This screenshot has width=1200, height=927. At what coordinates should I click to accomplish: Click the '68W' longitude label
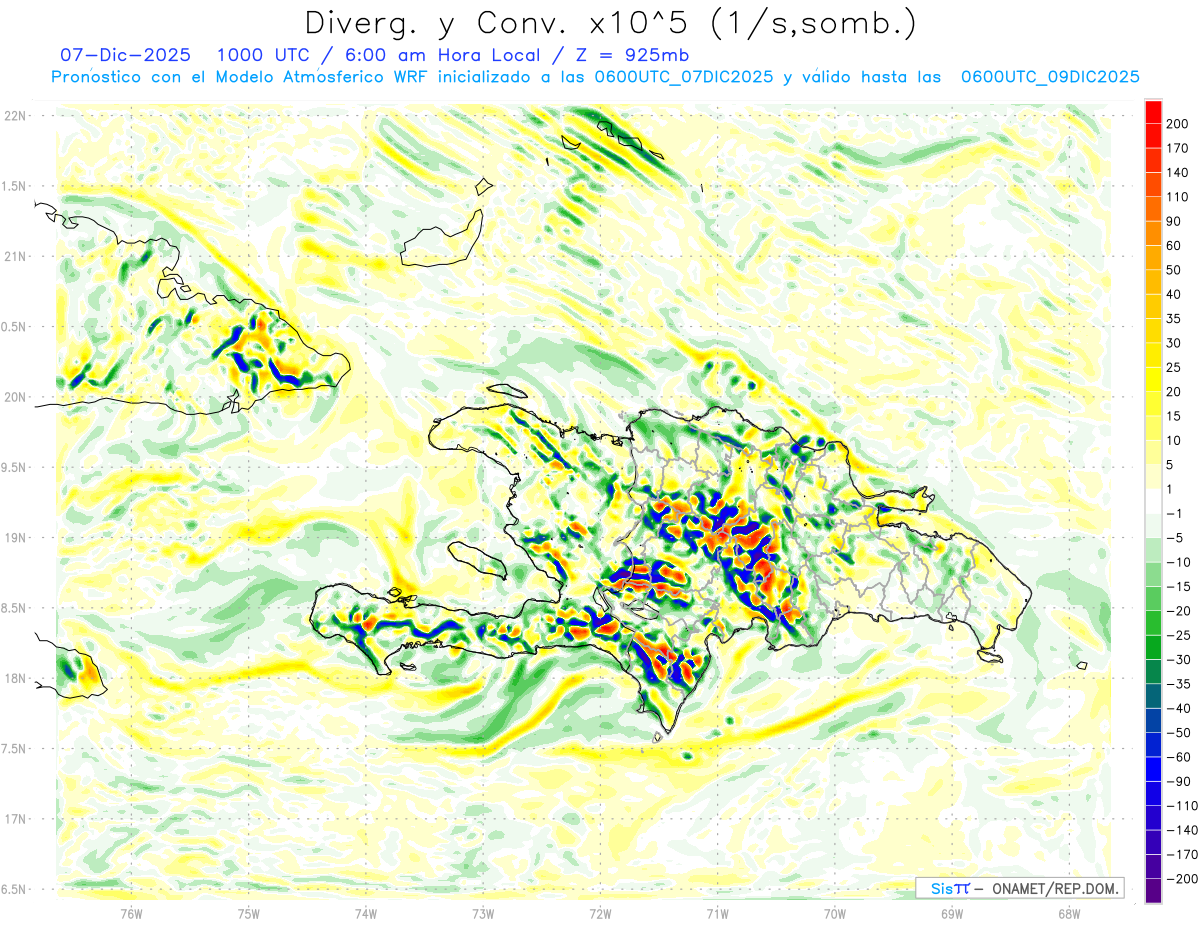coord(1069,913)
